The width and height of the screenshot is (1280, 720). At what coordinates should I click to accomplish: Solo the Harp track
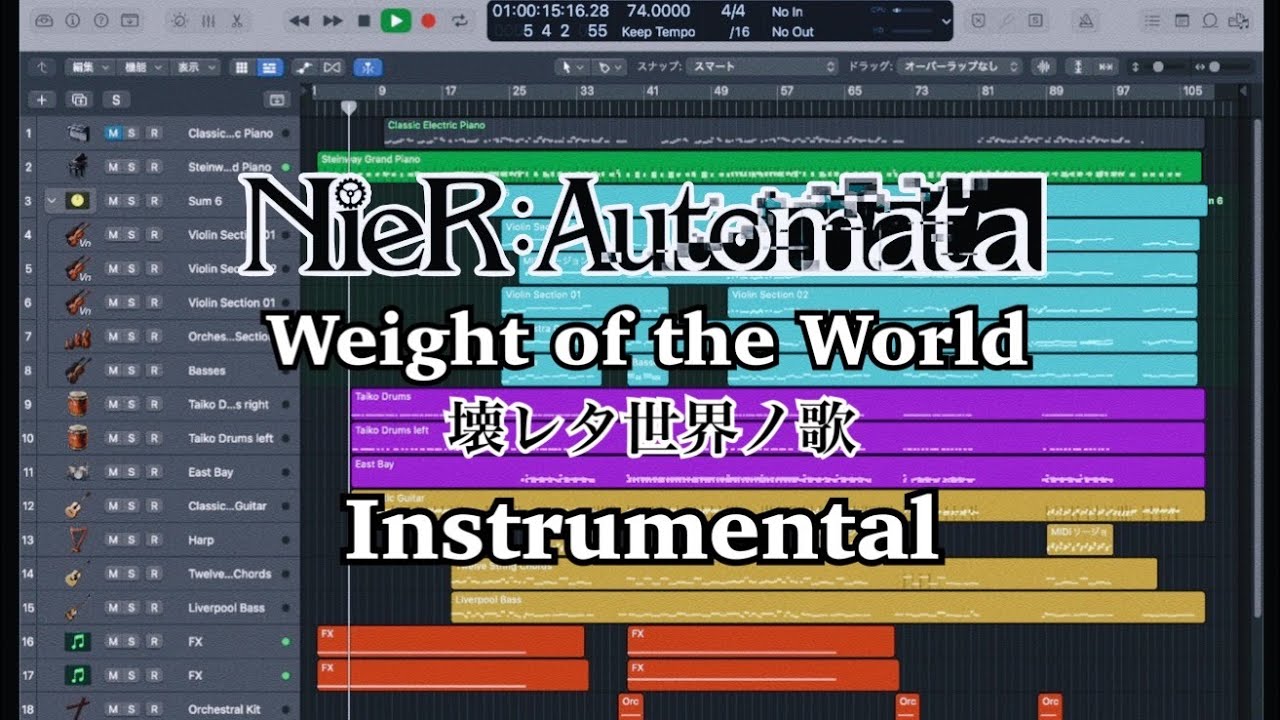tap(133, 540)
